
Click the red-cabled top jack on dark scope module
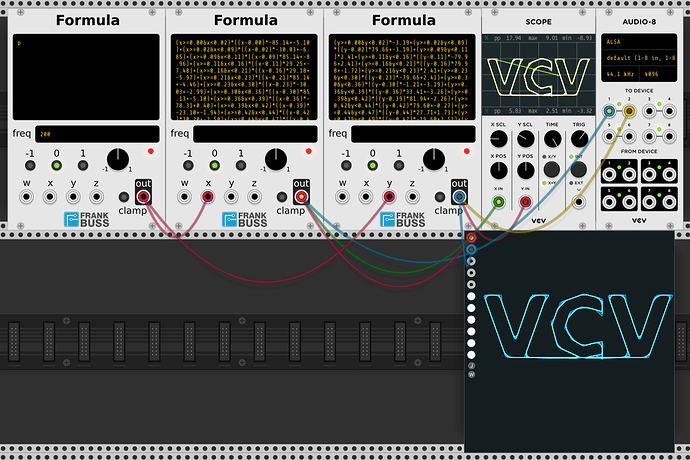(471, 237)
